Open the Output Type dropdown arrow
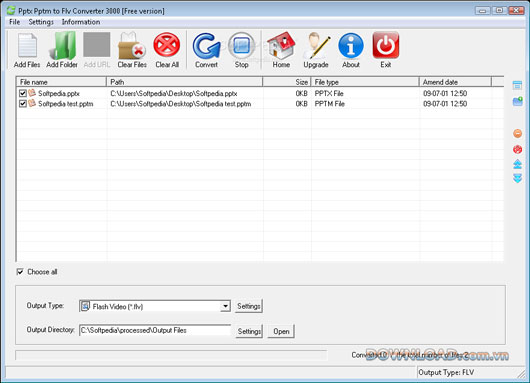 225,306
